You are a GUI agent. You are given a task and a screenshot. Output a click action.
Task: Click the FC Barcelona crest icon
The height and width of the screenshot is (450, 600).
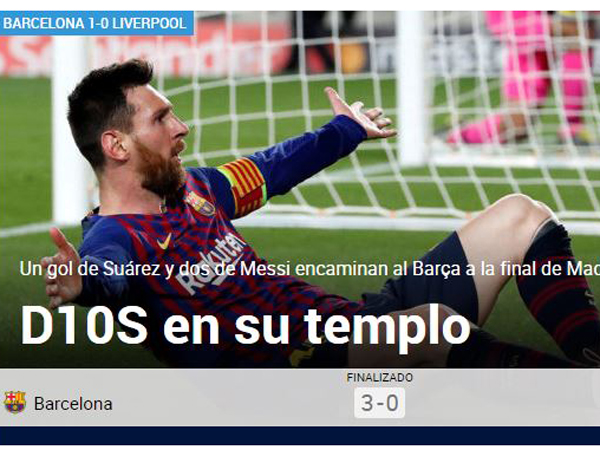[15, 402]
